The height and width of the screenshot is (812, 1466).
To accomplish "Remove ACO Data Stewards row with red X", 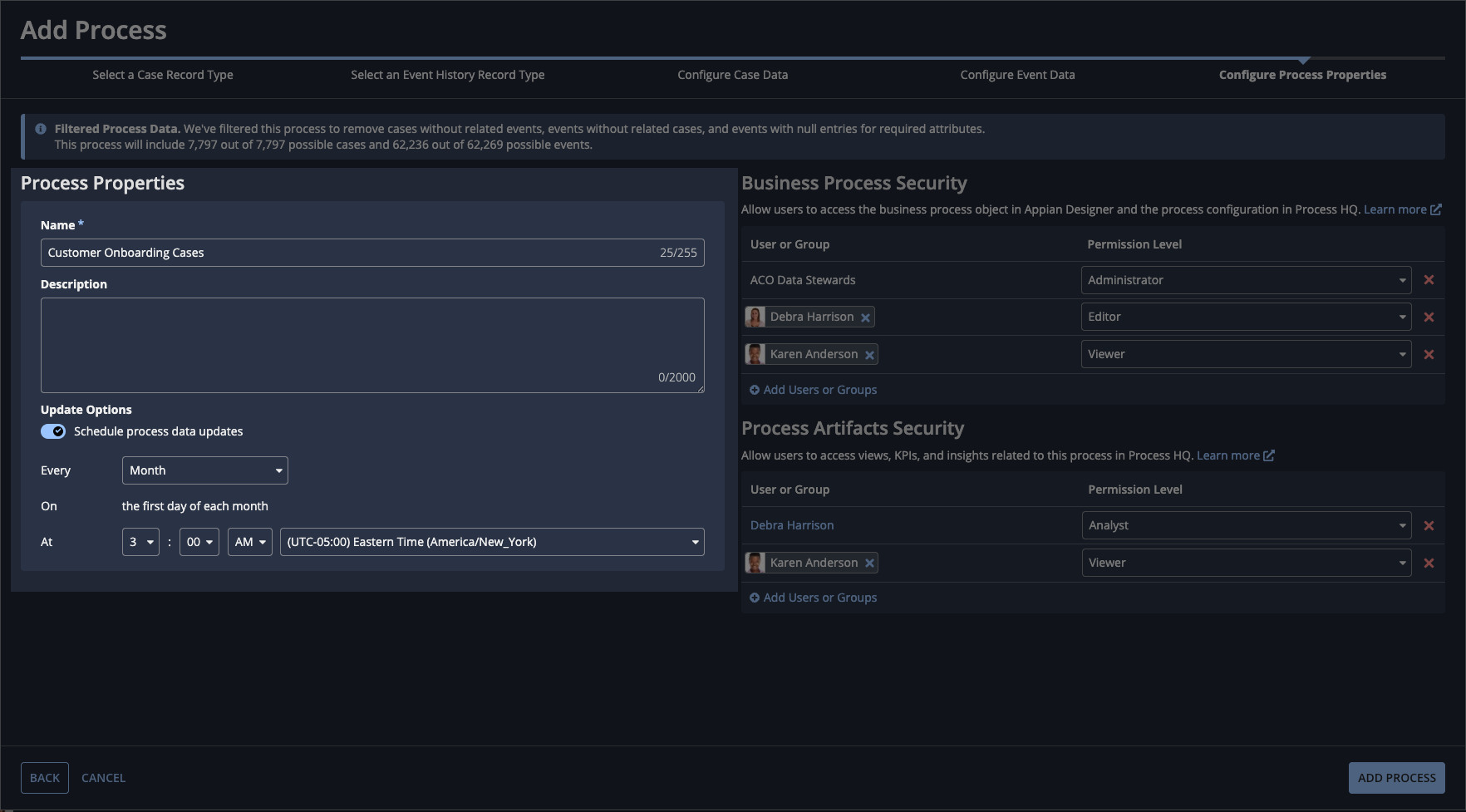I will tap(1429, 280).
